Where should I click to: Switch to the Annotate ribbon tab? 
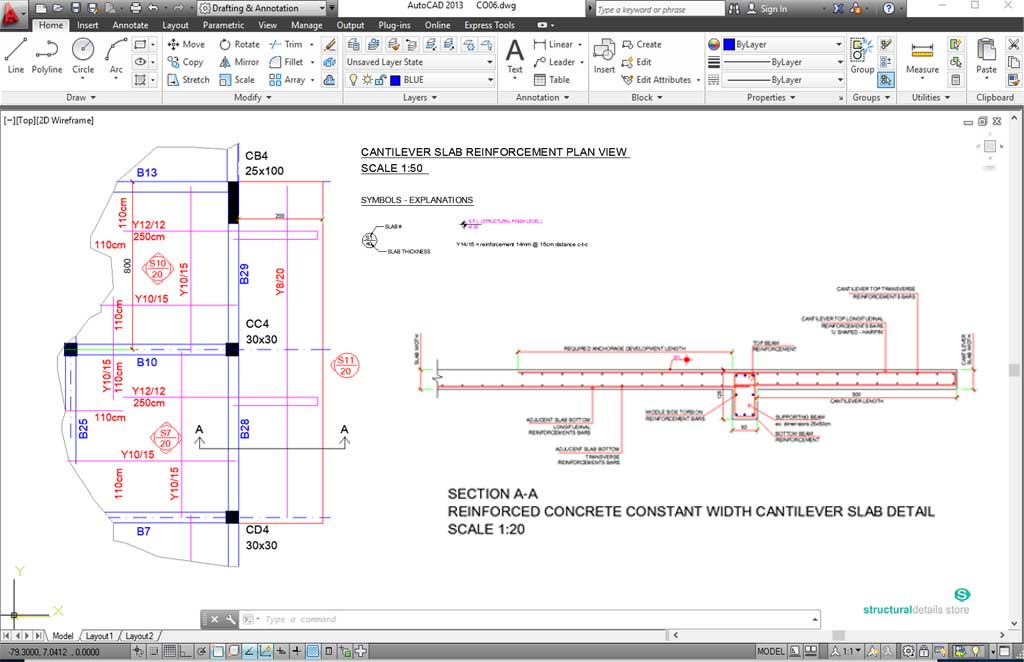point(130,25)
